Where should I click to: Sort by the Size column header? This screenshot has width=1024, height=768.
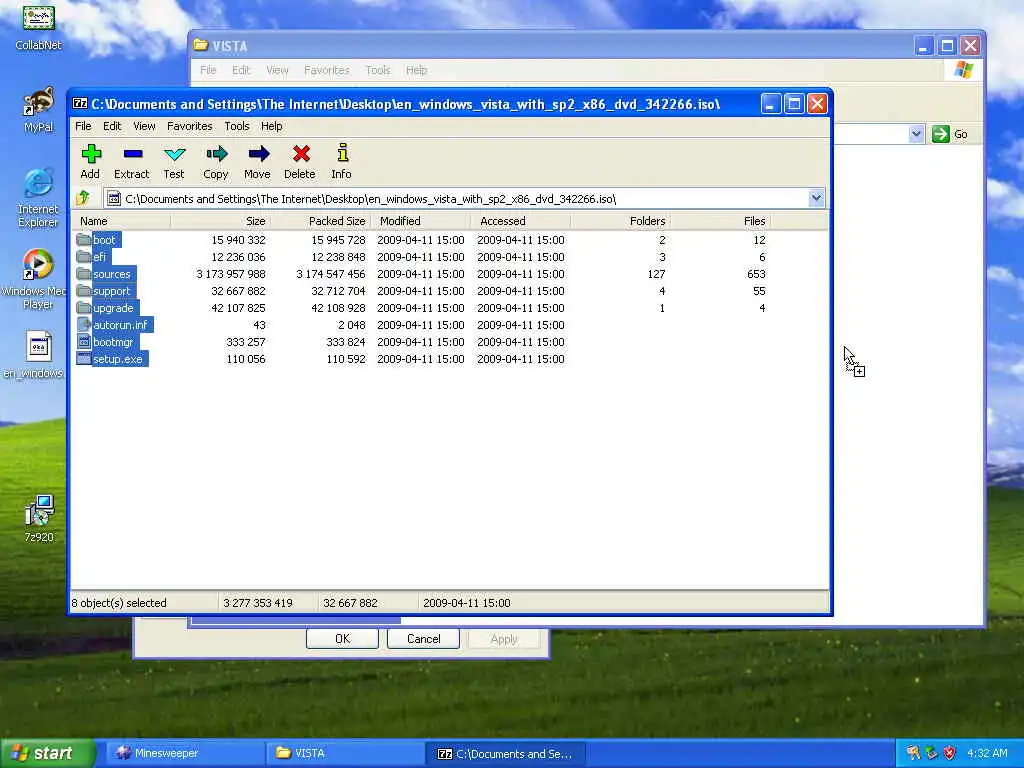pos(221,221)
